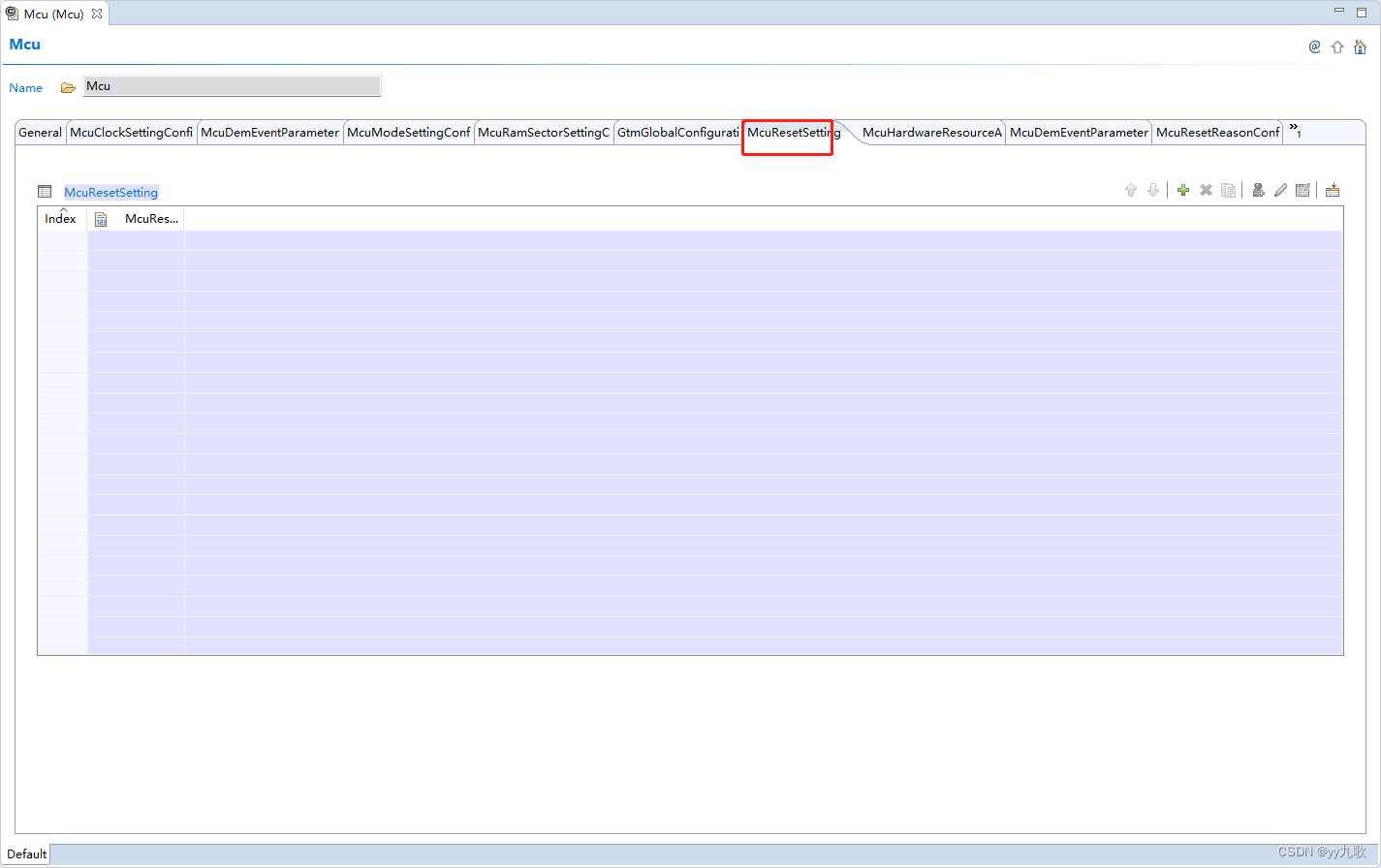Viewport: 1381px width, 868px height.
Task: Maximize the editor pane
Action: [1362, 12]
